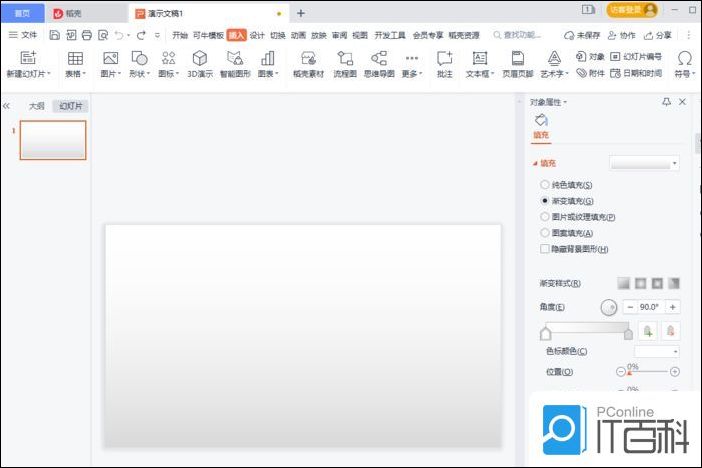Open the File (文件) menu
The height and width of the screenshot is (468, 702).
click(x=23, y=35)
